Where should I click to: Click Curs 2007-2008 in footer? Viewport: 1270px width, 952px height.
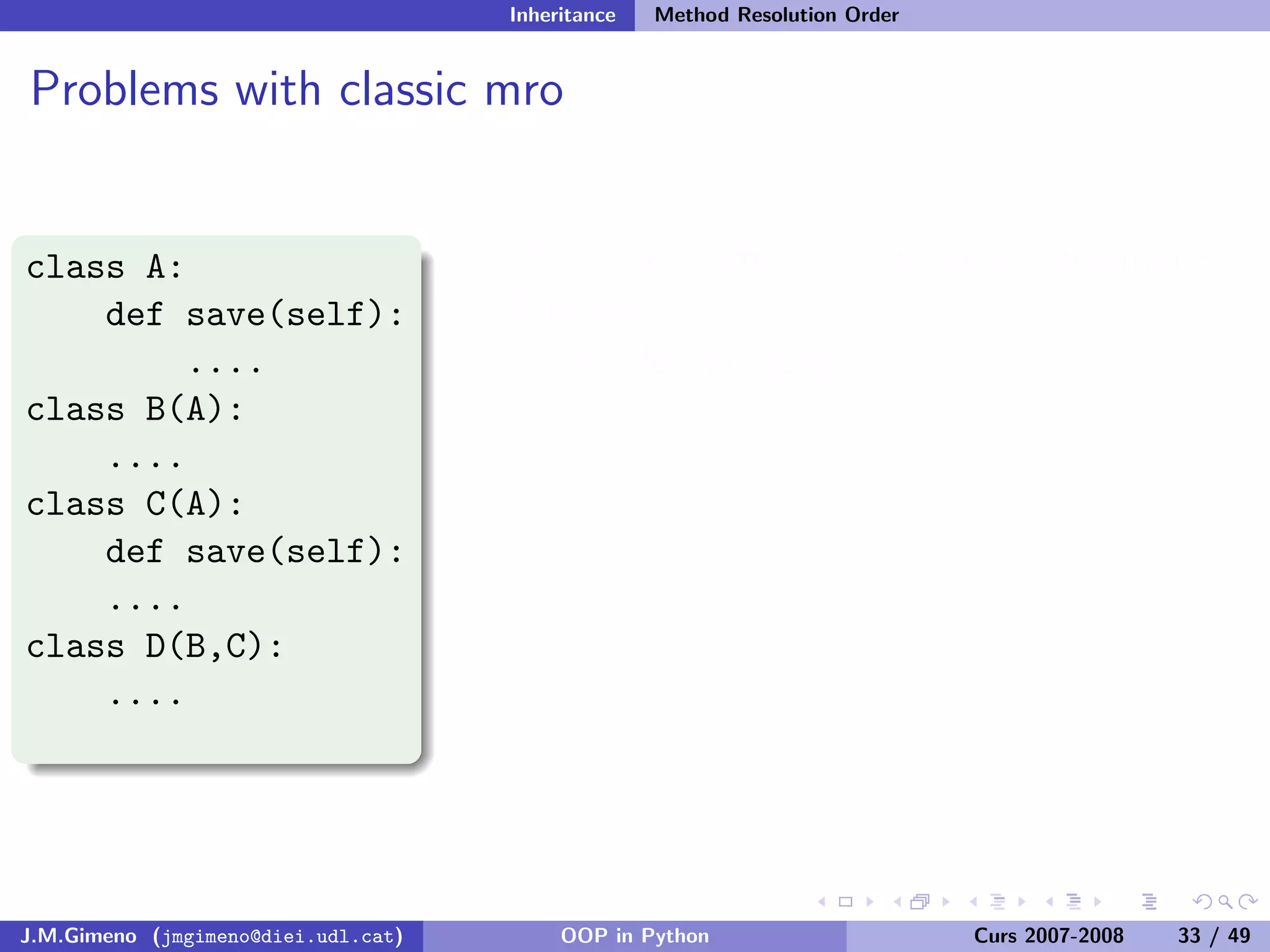pyautogui.click(x=1049, y=935)
